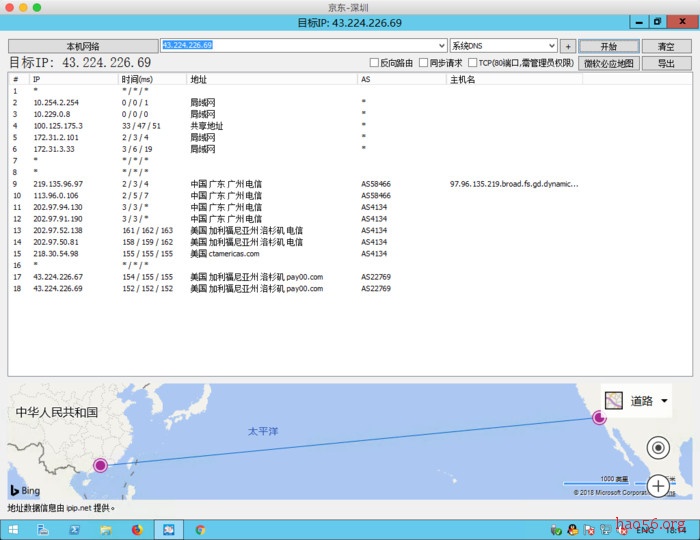
Task: Click the 本机网络 button
Action: pos(83,46)
